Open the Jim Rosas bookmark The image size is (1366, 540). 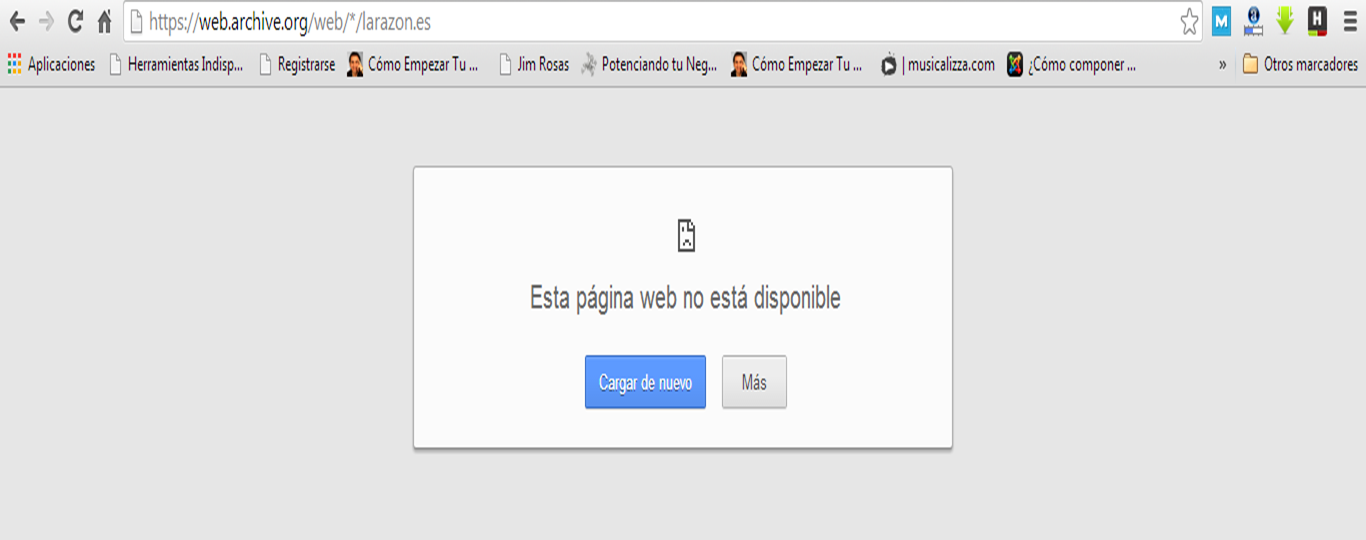coord(534,65)
